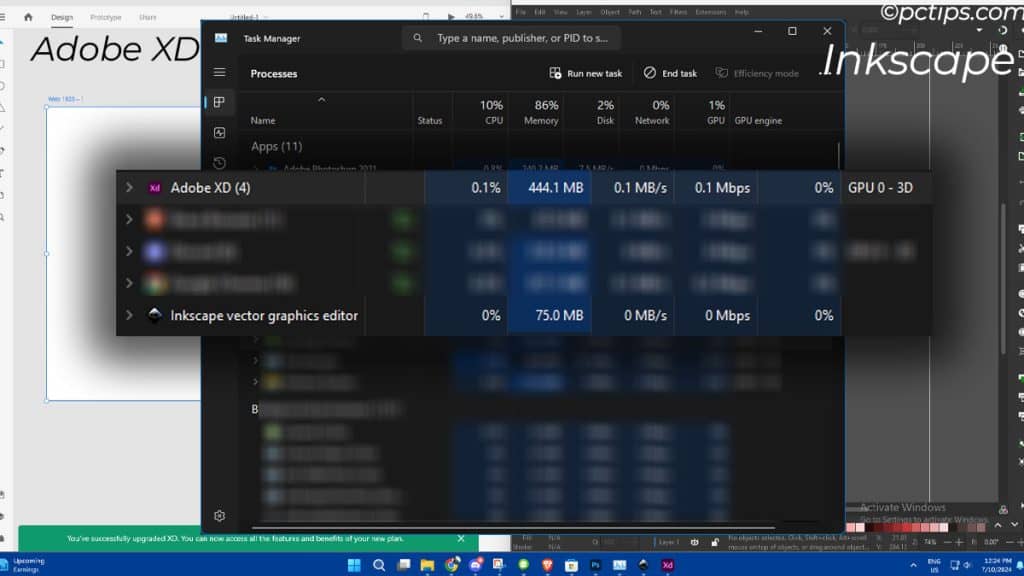
Task: Open Inkscape Path menu
Action: click(635, 12)
